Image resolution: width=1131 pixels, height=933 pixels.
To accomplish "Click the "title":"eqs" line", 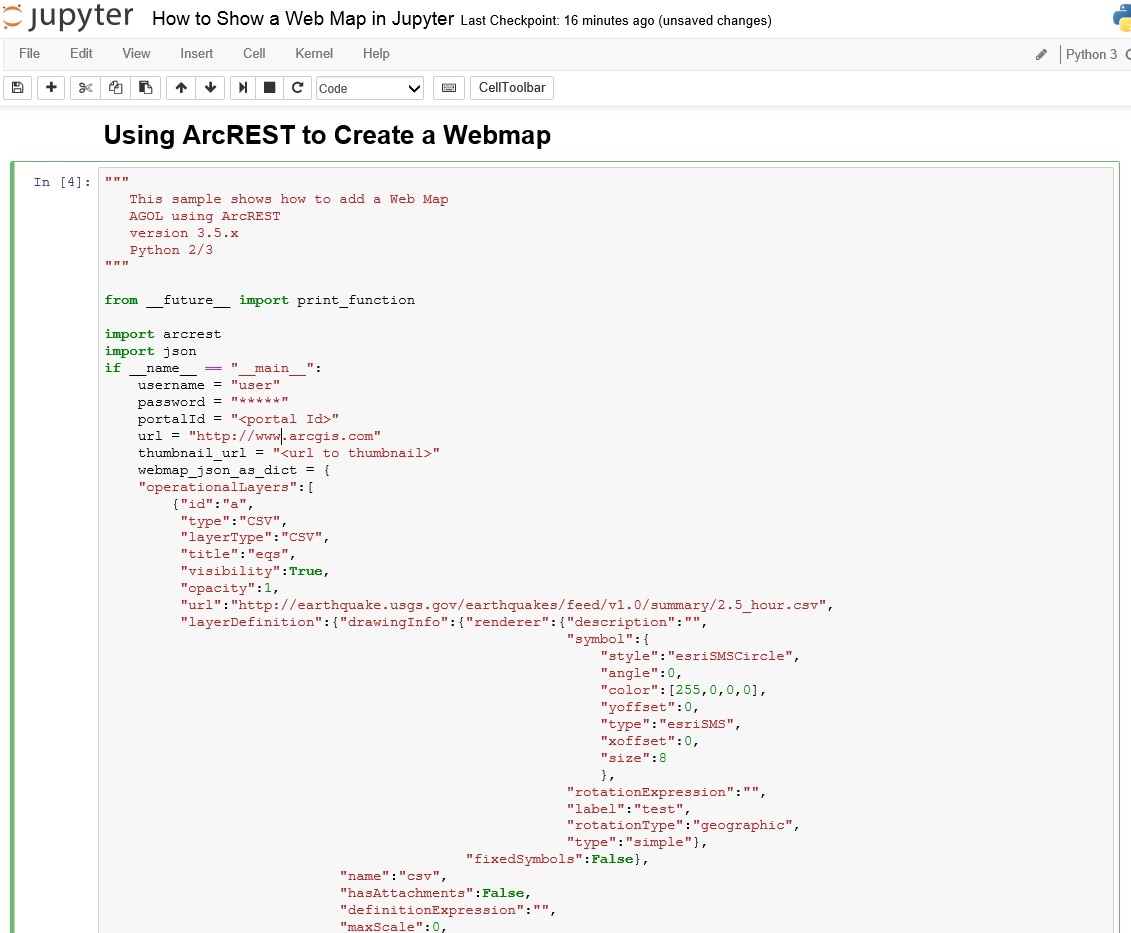I will (x=238, y=554).
